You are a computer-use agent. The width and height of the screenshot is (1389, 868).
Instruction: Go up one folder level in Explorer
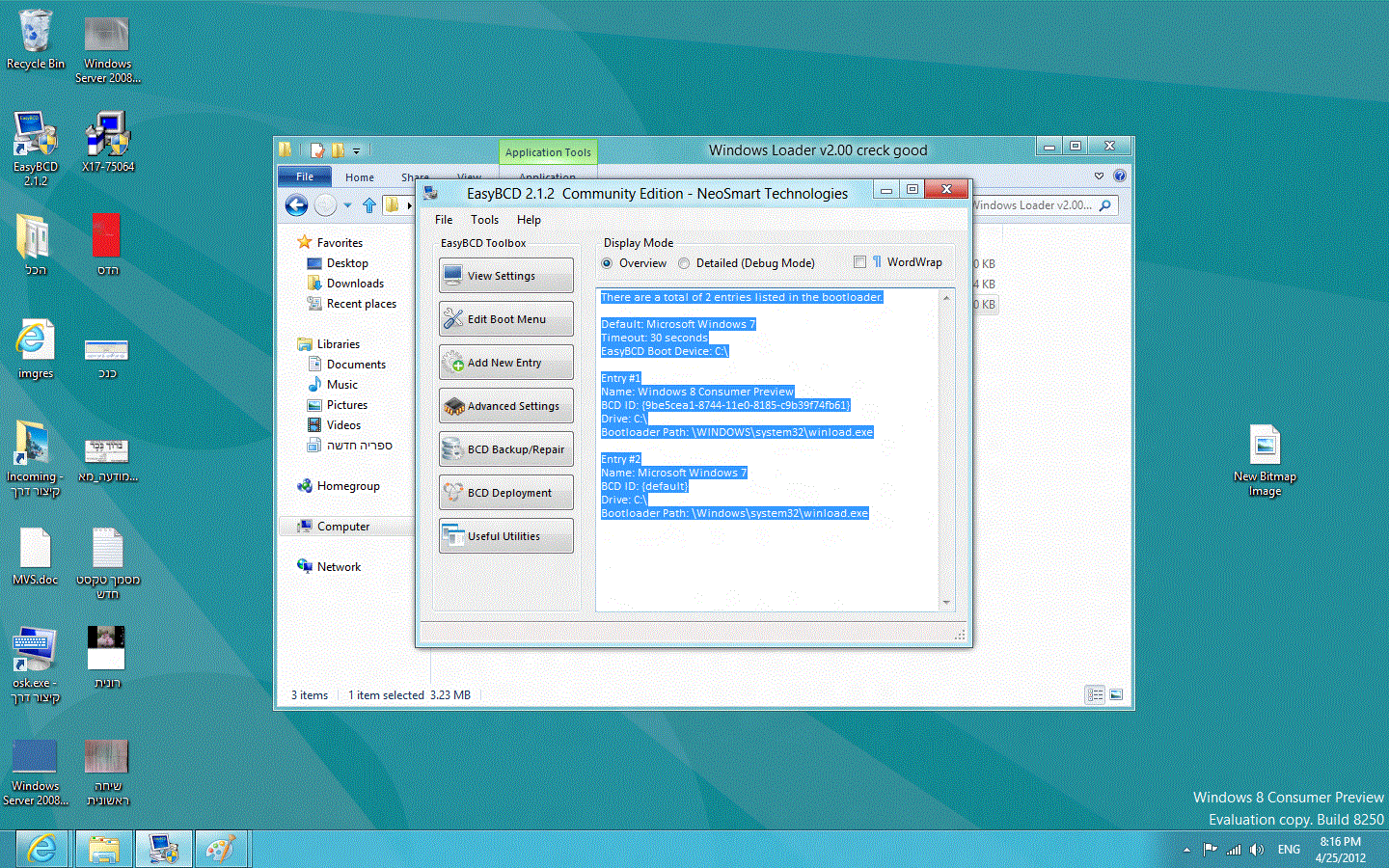(x=369, y=204)
